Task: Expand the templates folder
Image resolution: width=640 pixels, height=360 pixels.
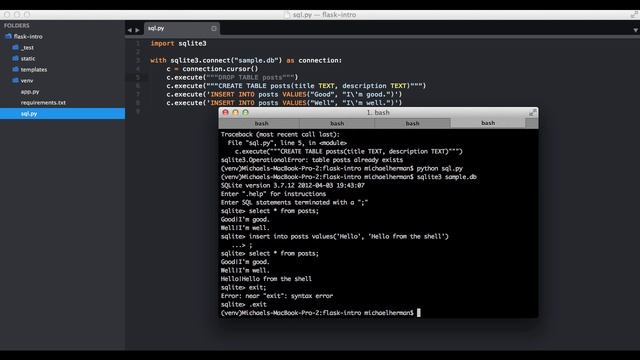Action: 34,69
